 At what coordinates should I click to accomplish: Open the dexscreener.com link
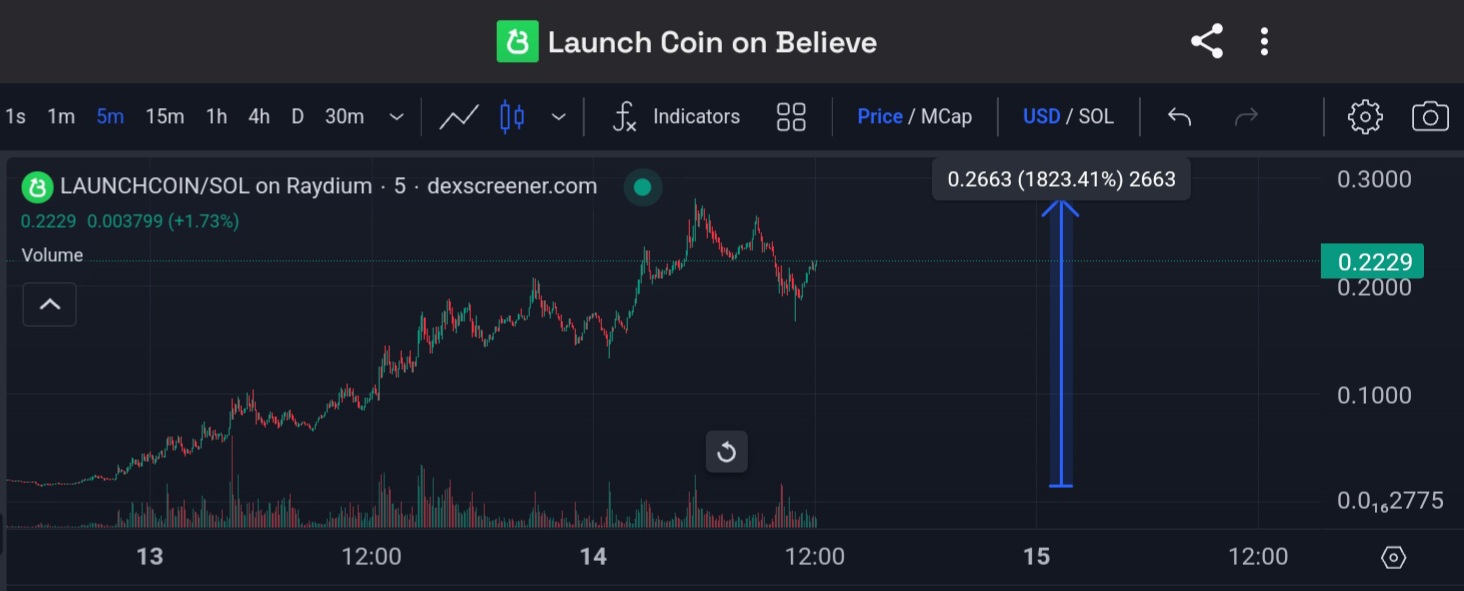(511, 185)
